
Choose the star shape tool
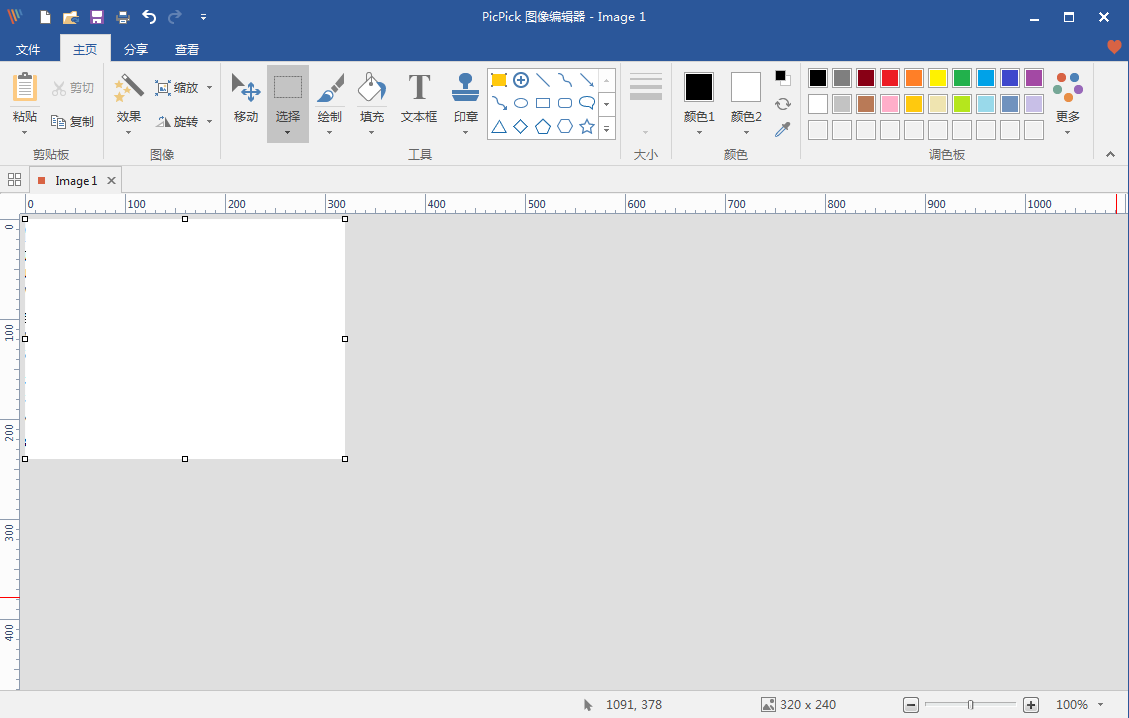587,126
